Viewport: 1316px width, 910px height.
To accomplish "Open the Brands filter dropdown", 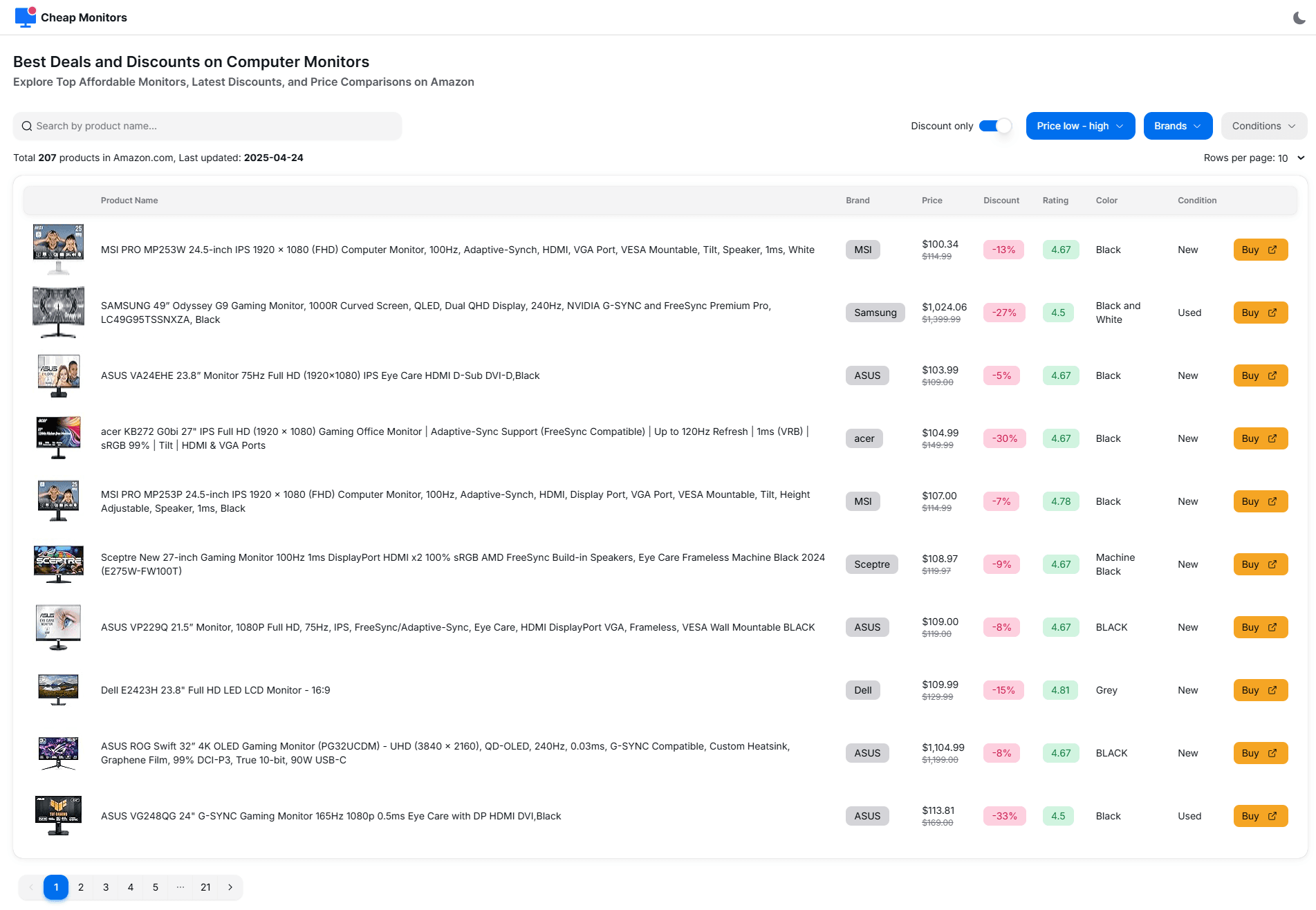I will point(1178,126).
